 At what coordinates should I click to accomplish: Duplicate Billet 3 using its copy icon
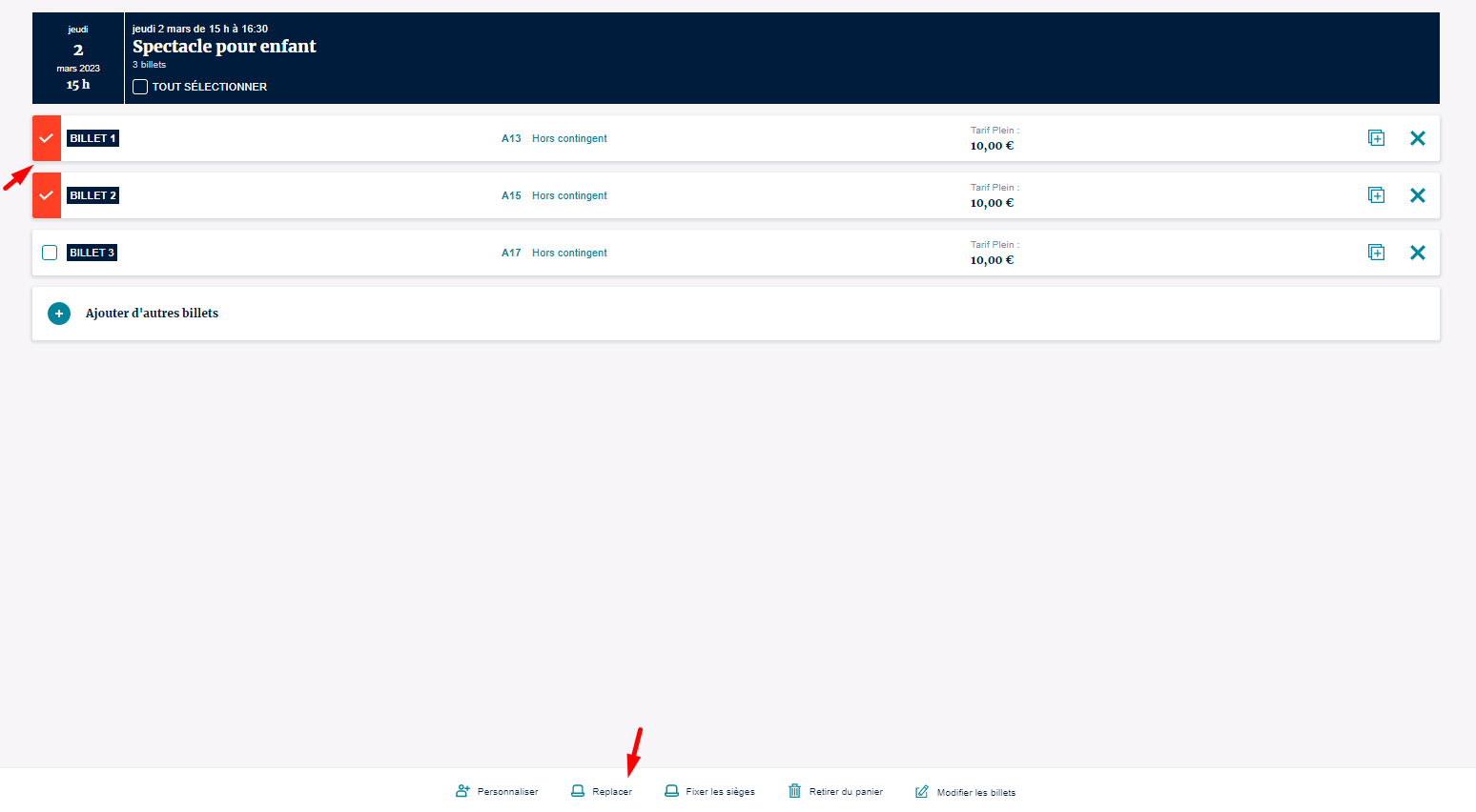pos(1376,253)
